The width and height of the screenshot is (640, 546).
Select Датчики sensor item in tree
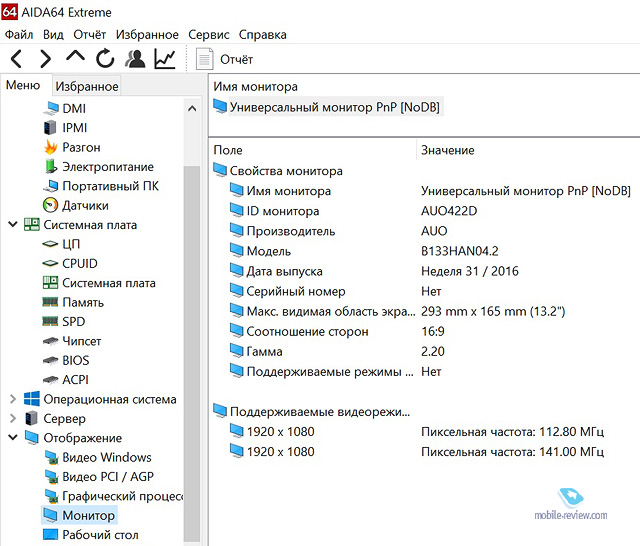(85, 205)
